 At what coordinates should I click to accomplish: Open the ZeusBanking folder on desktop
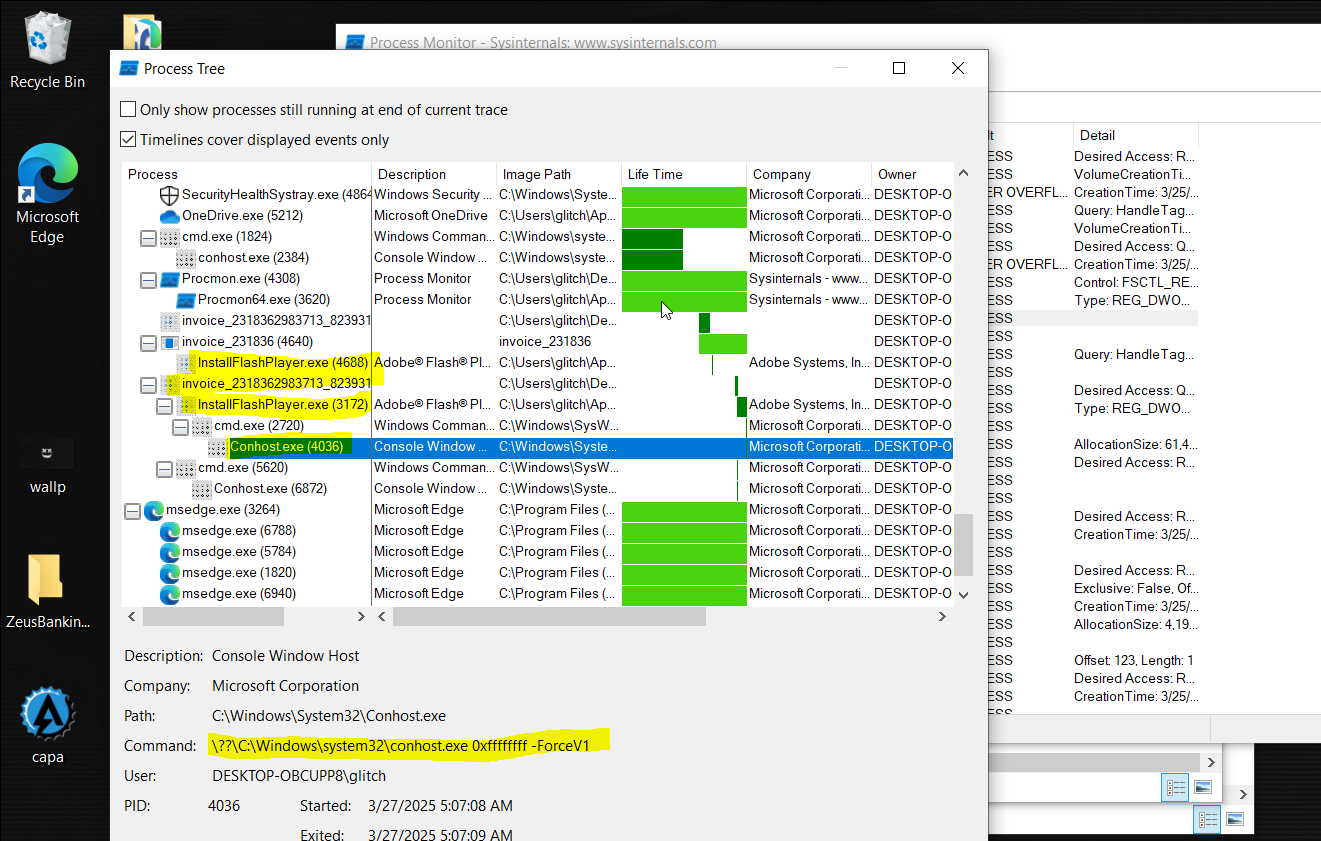(47, 580)
